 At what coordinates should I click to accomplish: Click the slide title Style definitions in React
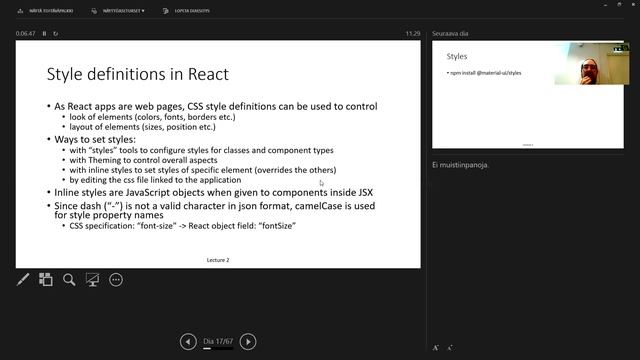[138, 74]
